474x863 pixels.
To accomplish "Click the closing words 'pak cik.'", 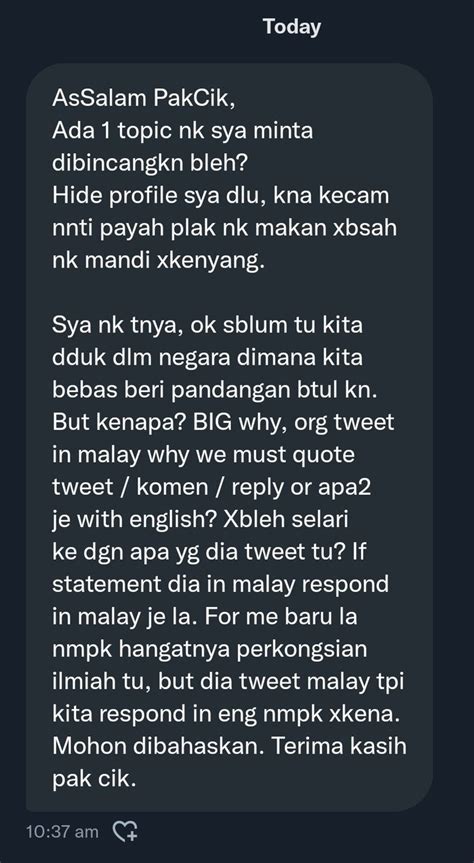I will tap(94, 779).
